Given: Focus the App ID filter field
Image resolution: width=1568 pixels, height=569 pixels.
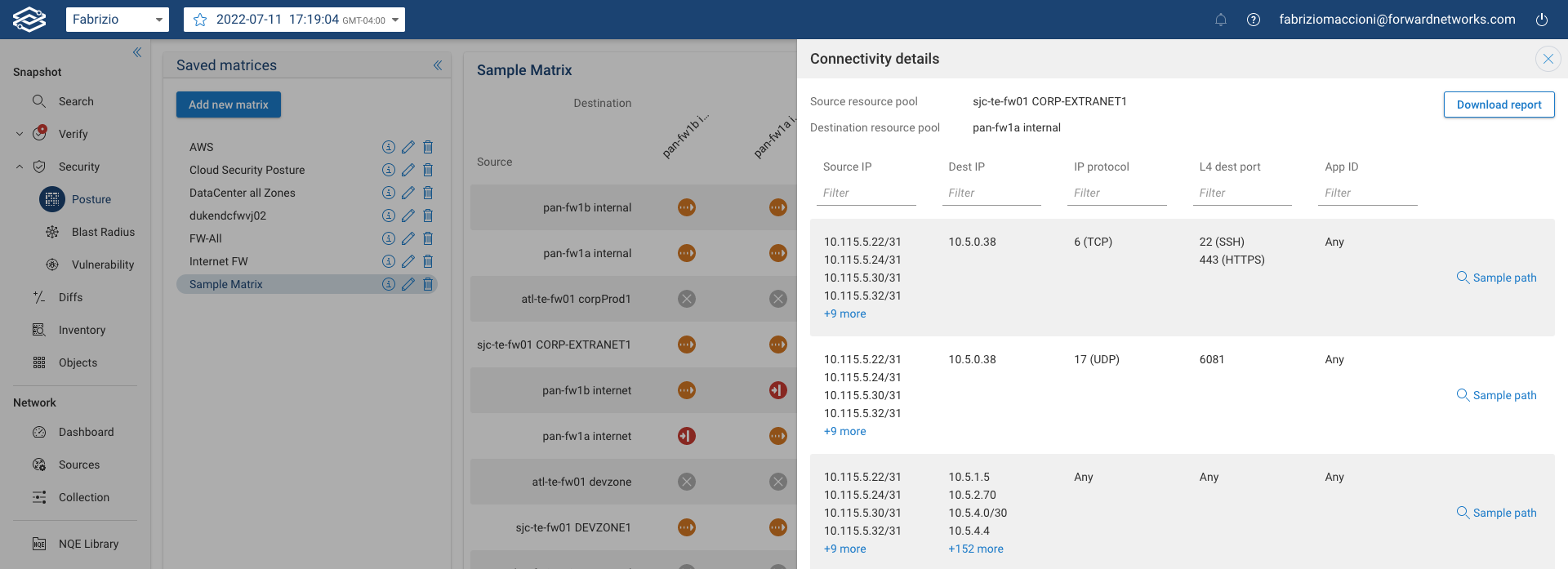Looking at the screenshot, I should [x=1368, y=193].
